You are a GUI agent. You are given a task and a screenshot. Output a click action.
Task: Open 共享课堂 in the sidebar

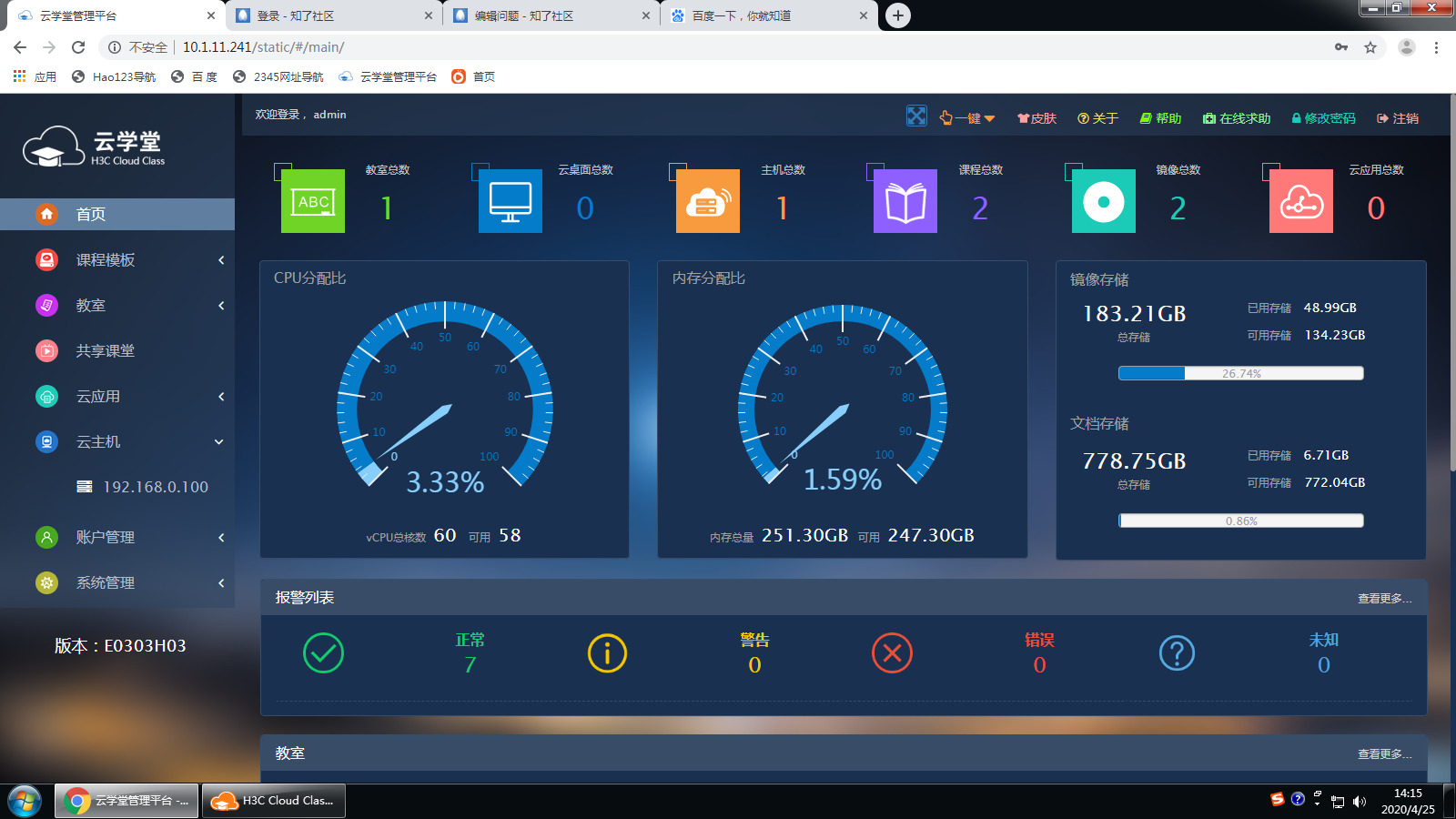pos(117,350)
